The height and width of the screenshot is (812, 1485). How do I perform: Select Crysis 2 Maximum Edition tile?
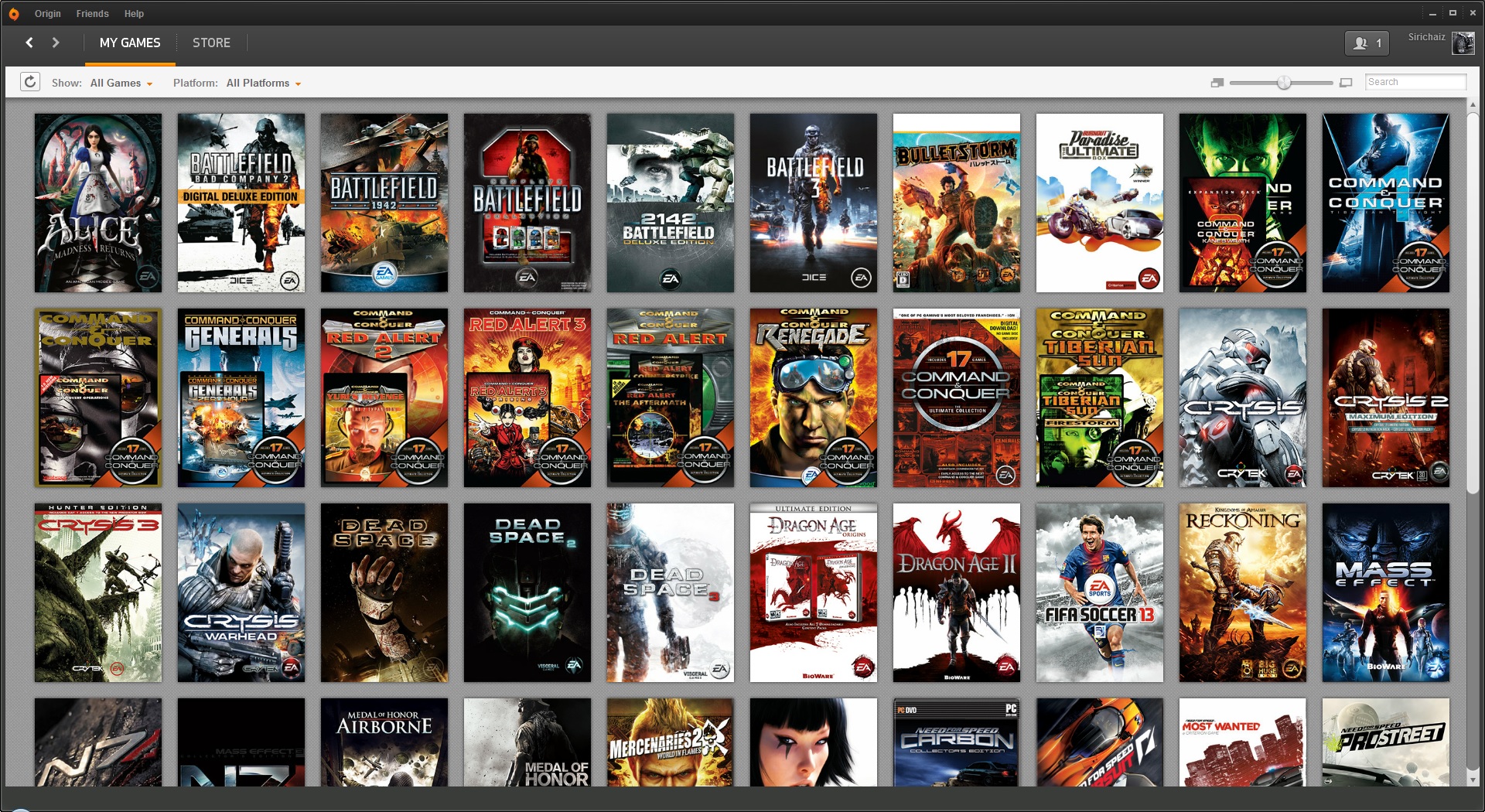(1386, 397)
